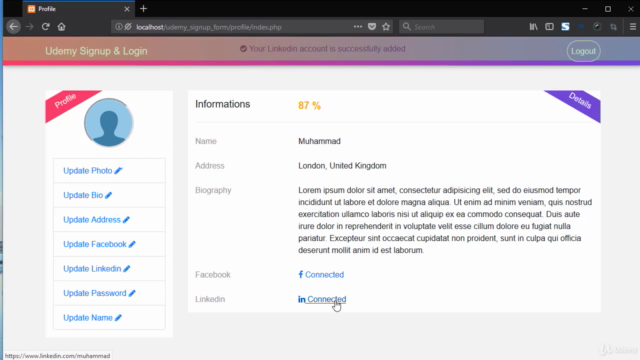
Task: Open the Update Name link
Action: 92,318
